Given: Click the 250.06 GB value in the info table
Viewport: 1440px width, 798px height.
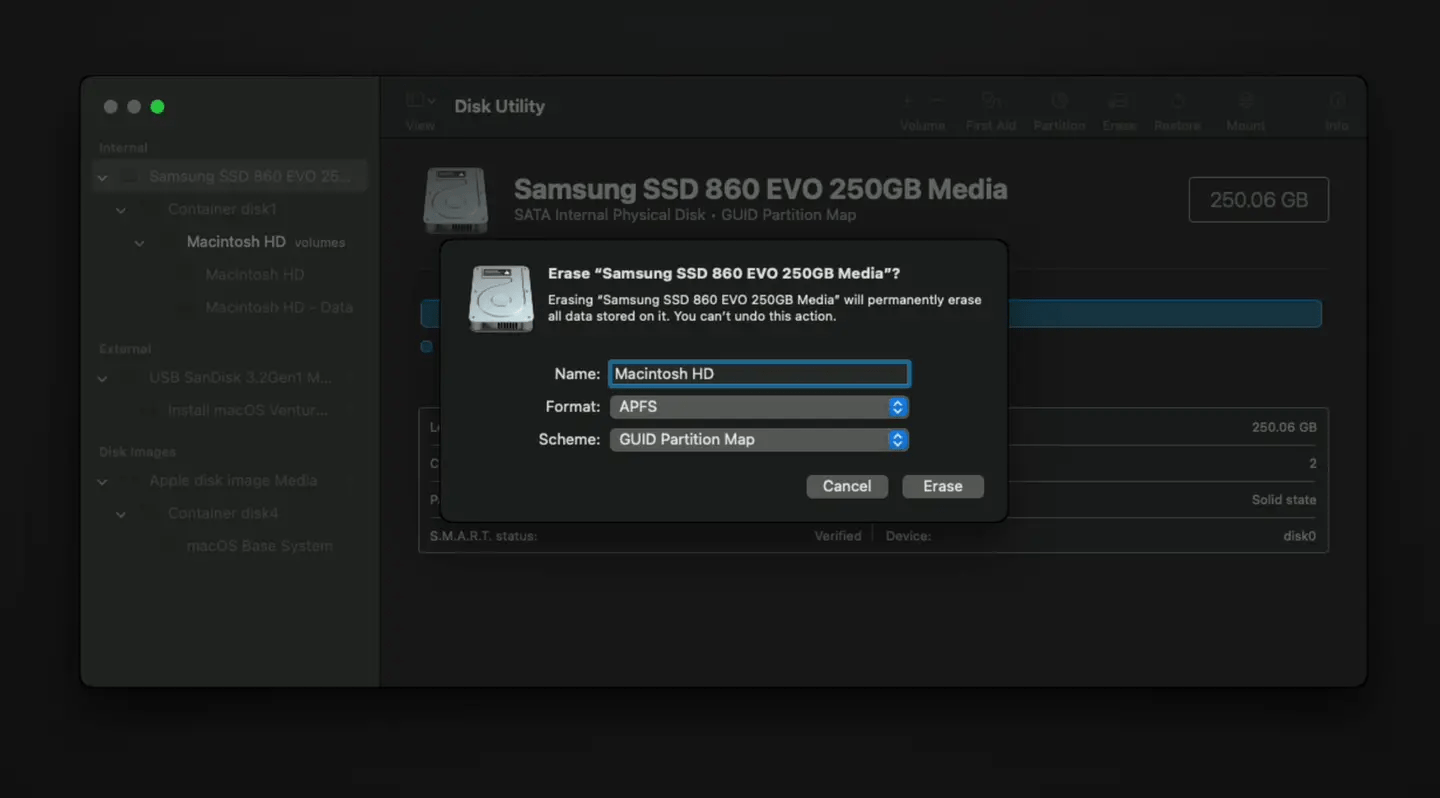Looking at the screenshot, I should [x=1284, y=427].
